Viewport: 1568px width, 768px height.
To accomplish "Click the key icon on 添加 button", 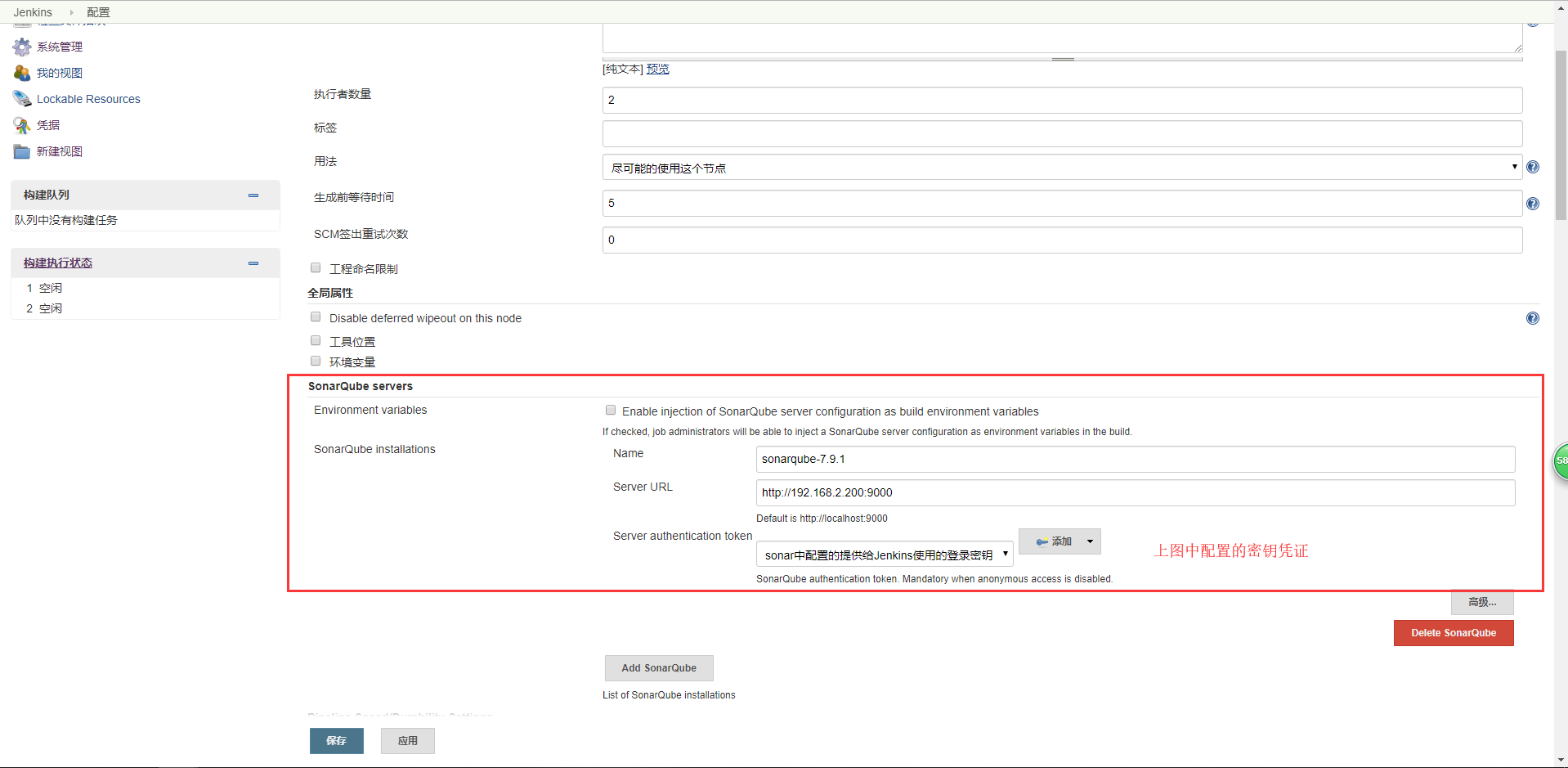I will tap(1042, 541).
